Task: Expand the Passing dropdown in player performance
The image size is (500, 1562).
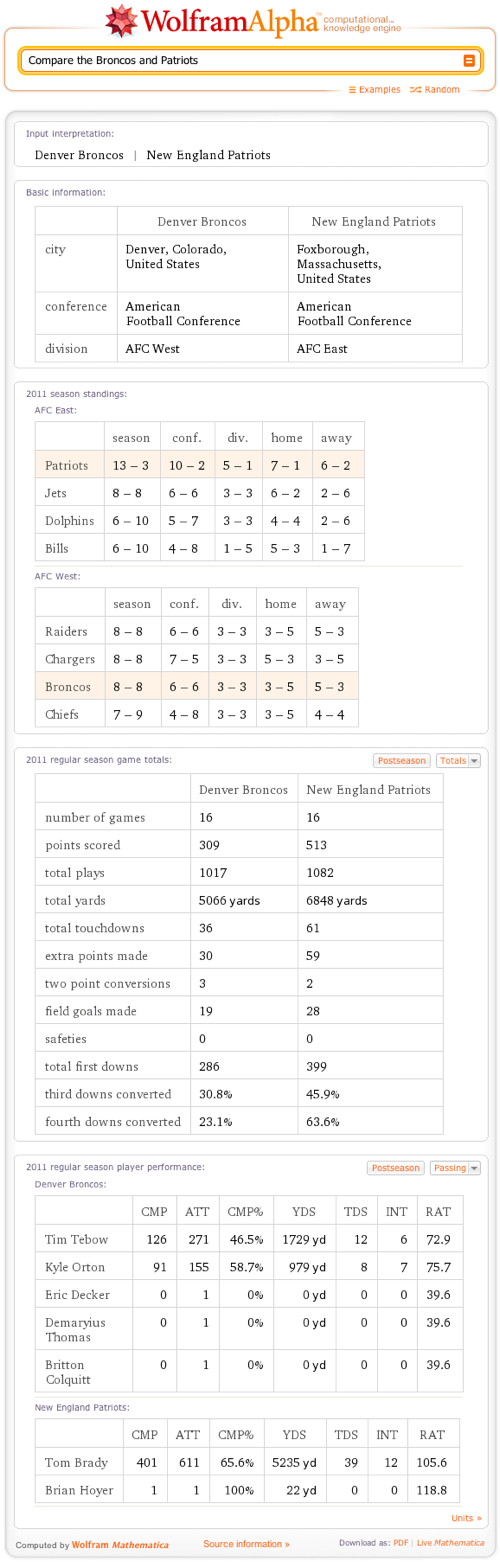Action: pos(456,1168)
